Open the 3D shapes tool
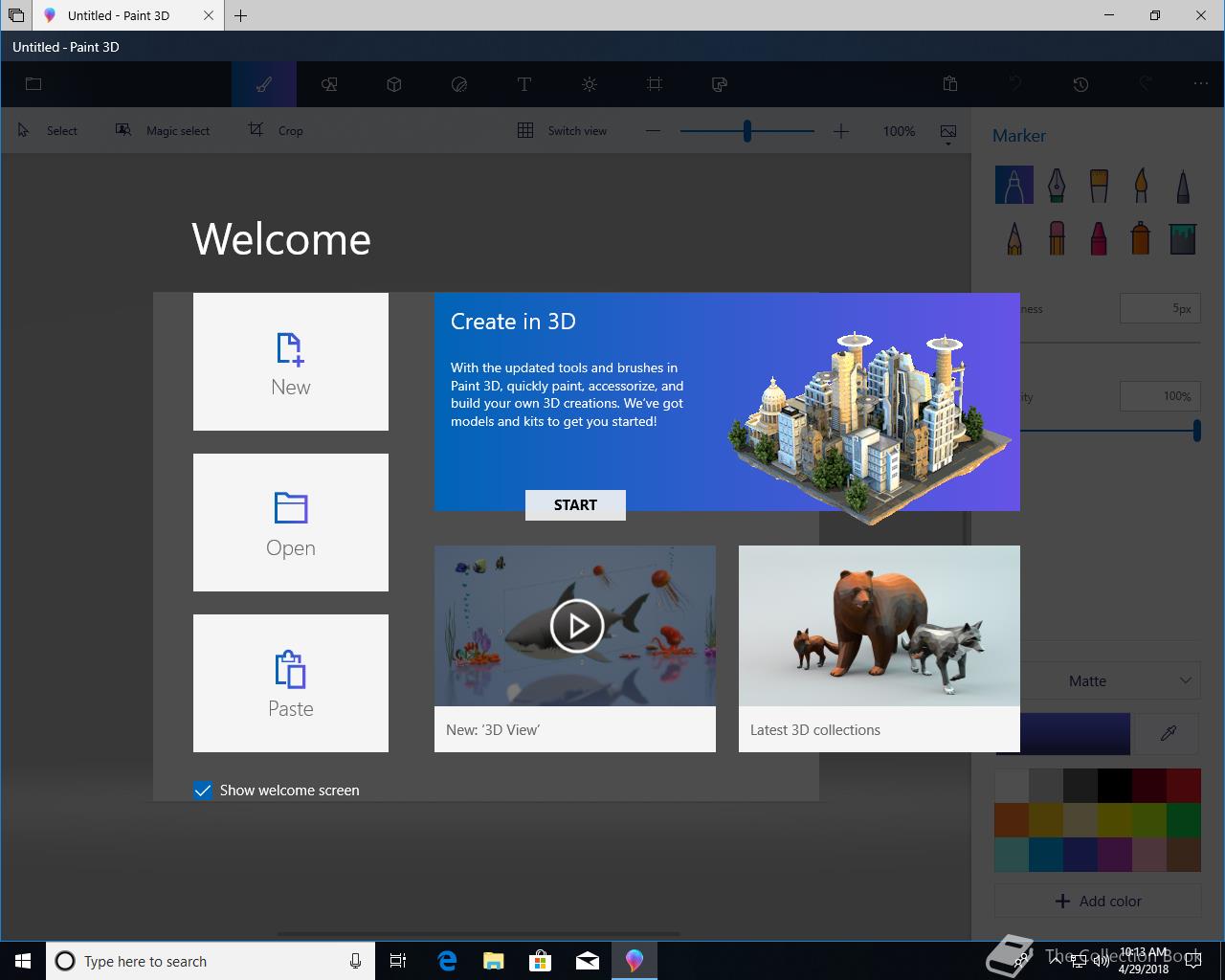This screenshot has width=1225, height=980. [394, 84]
